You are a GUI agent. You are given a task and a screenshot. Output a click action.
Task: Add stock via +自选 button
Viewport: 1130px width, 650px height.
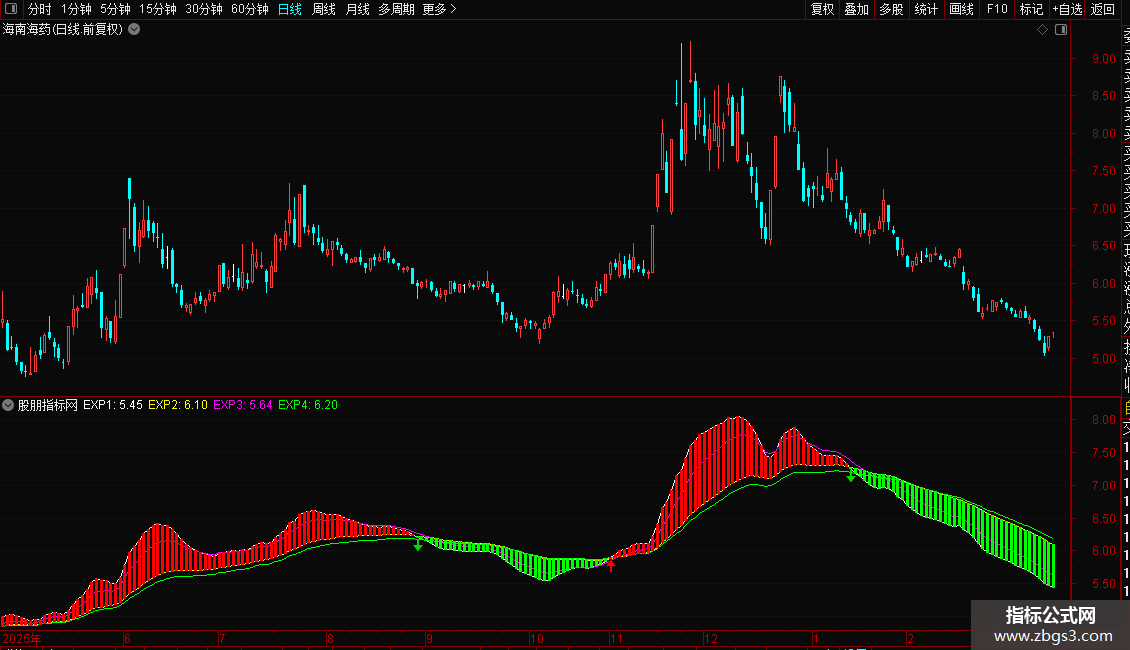[x=1067, y=9]
